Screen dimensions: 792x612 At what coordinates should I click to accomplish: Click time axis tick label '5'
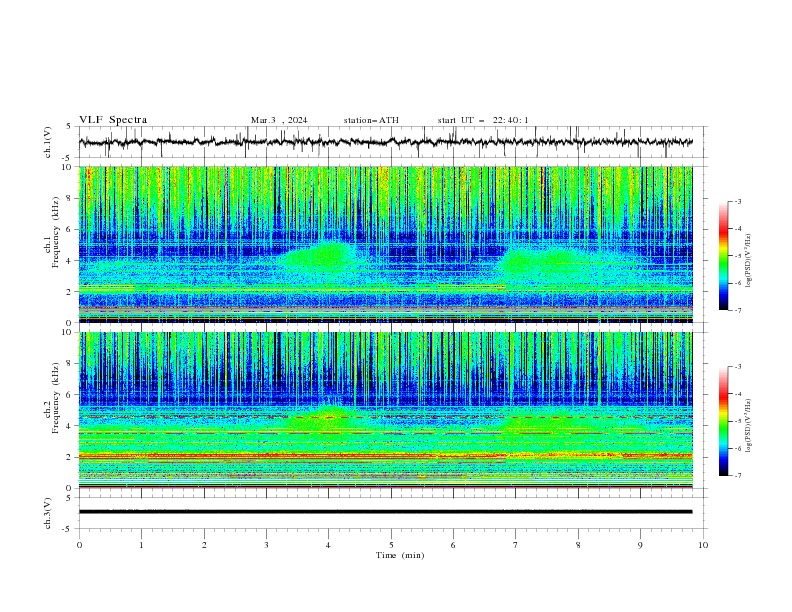[x=391, y=545]
